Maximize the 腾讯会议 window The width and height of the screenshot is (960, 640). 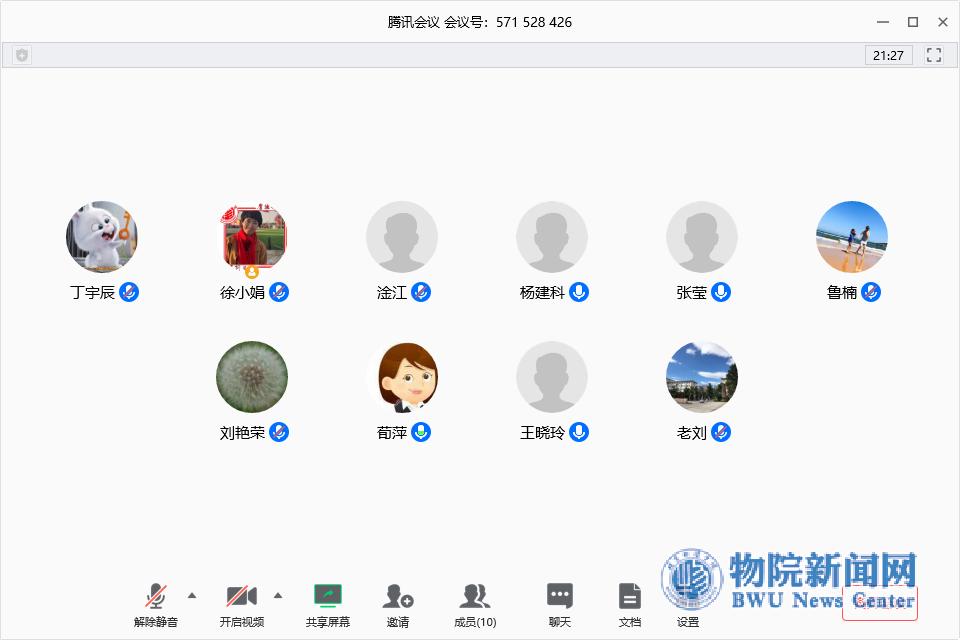point(913,22)
